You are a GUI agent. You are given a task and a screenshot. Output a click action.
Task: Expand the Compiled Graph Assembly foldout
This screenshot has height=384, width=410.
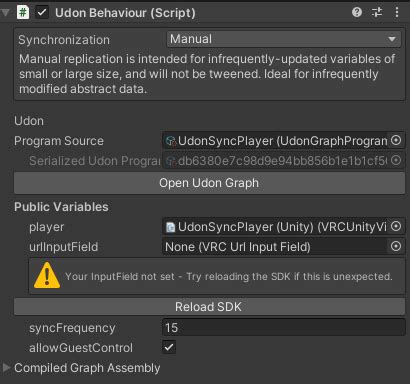pos(6,367)
